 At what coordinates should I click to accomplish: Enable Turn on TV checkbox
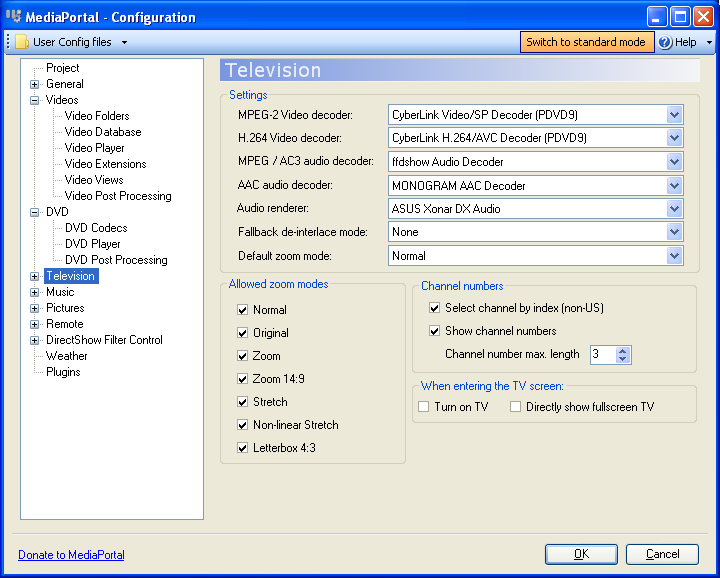(424, 407)
